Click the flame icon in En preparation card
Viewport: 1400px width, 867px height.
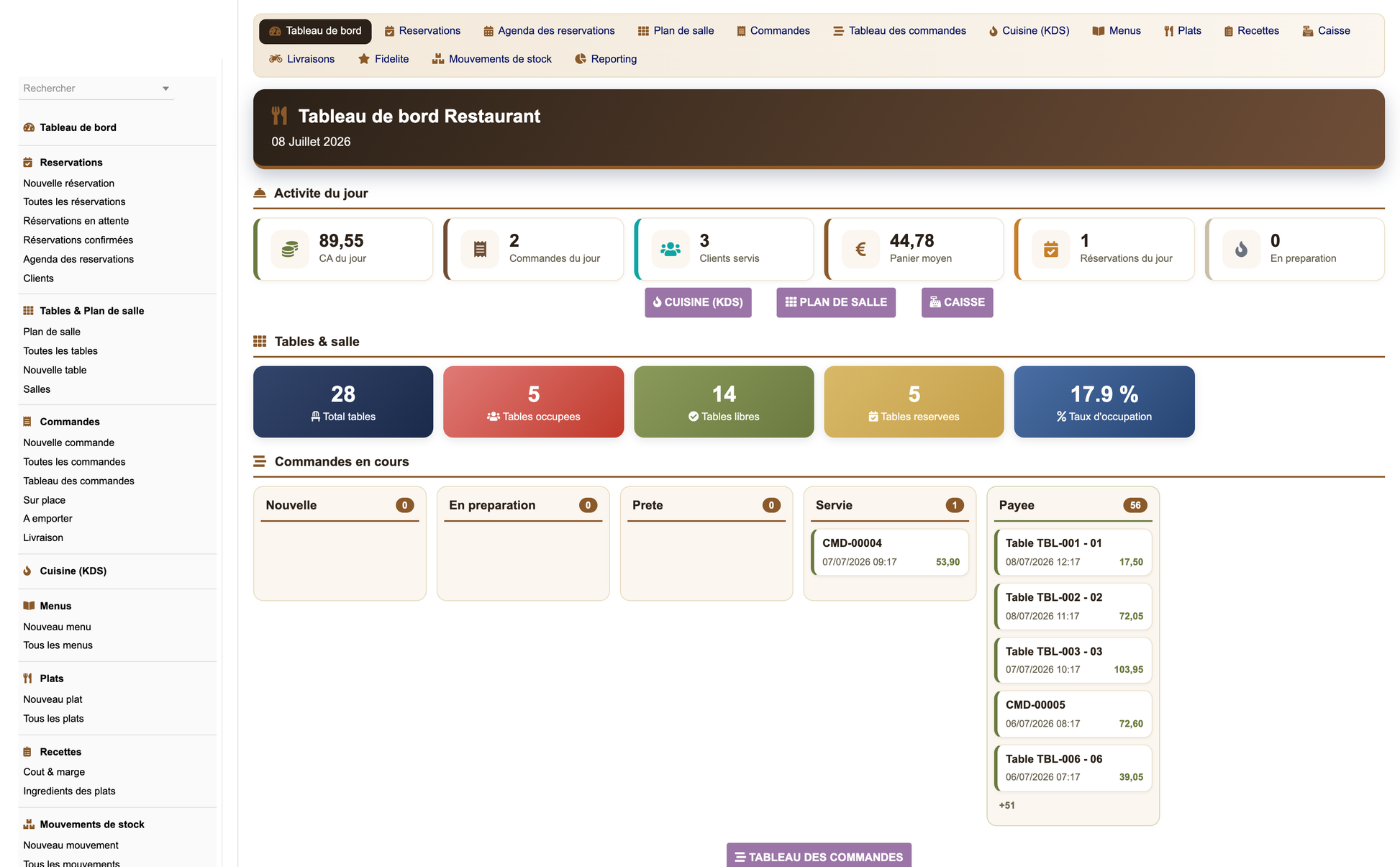pos(1241,250)
